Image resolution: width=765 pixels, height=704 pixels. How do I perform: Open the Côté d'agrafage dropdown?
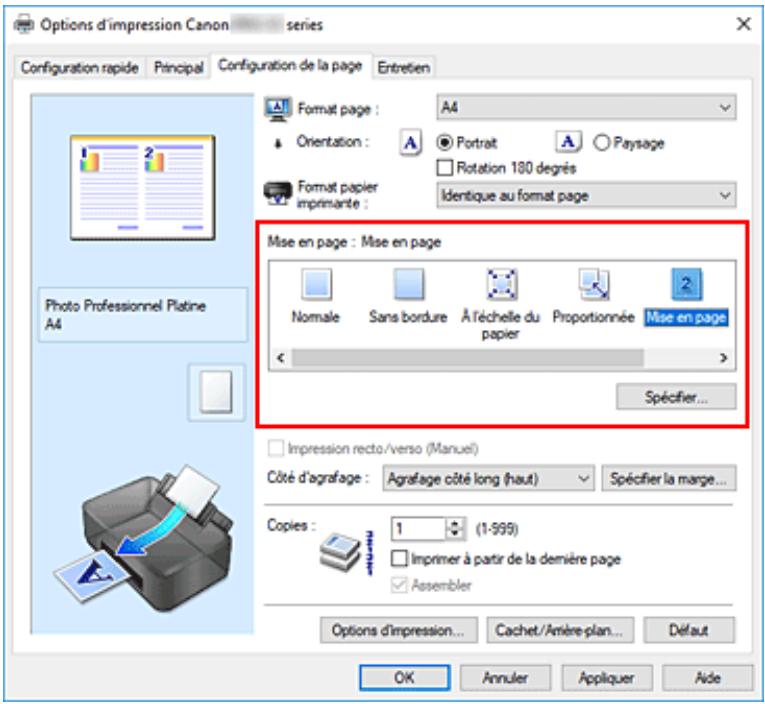point(488,479)
